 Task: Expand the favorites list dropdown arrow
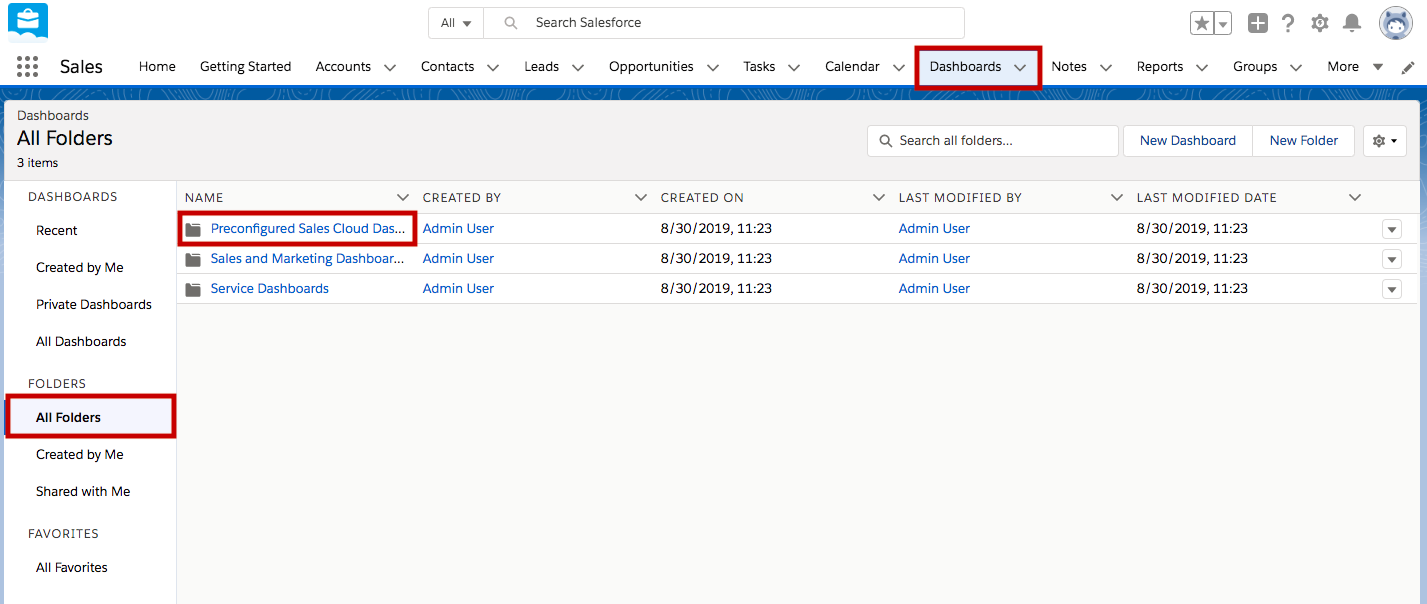tap(1223, 23)
